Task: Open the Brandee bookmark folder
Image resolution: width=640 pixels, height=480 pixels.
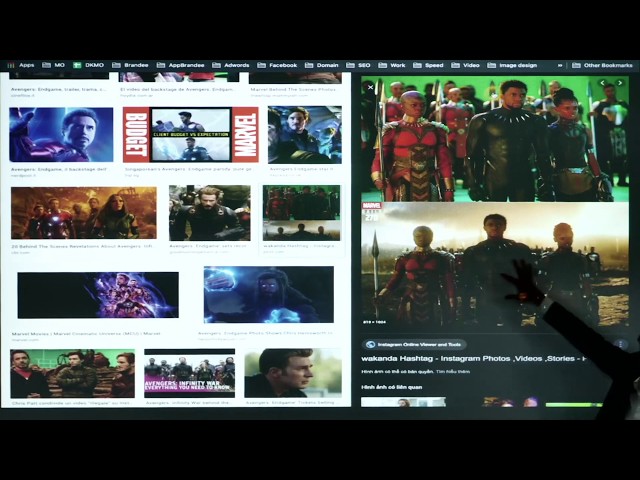Action: [131, 65]
